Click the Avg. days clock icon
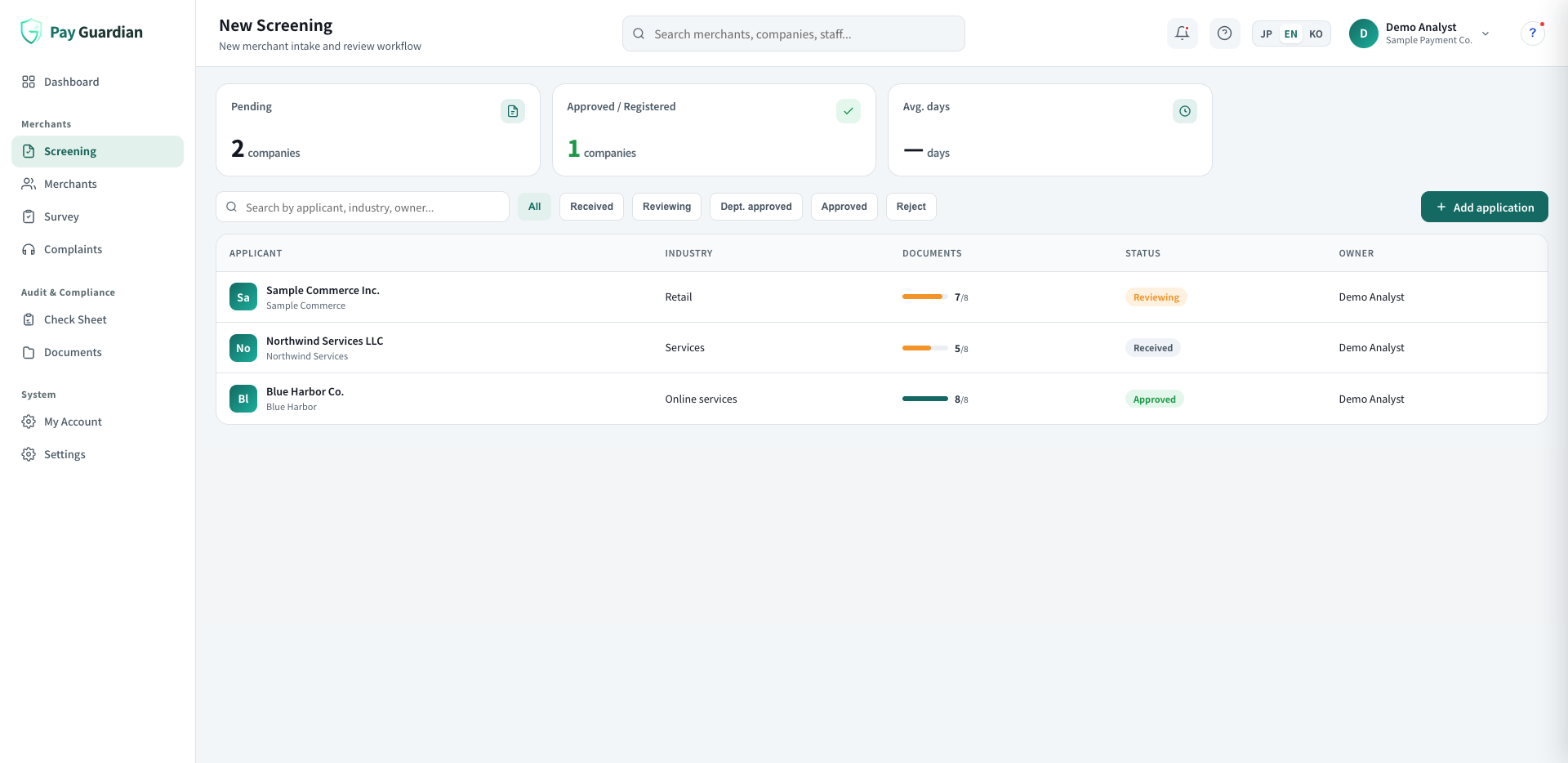Viewport: 1568px width, 763px height. pyautogui.click(x=1185, y=111)
